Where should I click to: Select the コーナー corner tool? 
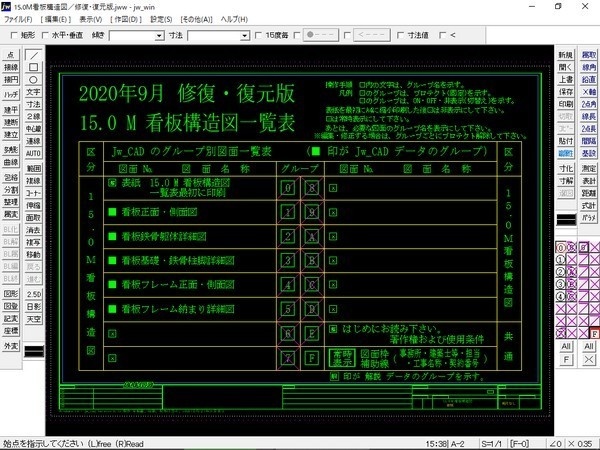click(x=33, y=193)
